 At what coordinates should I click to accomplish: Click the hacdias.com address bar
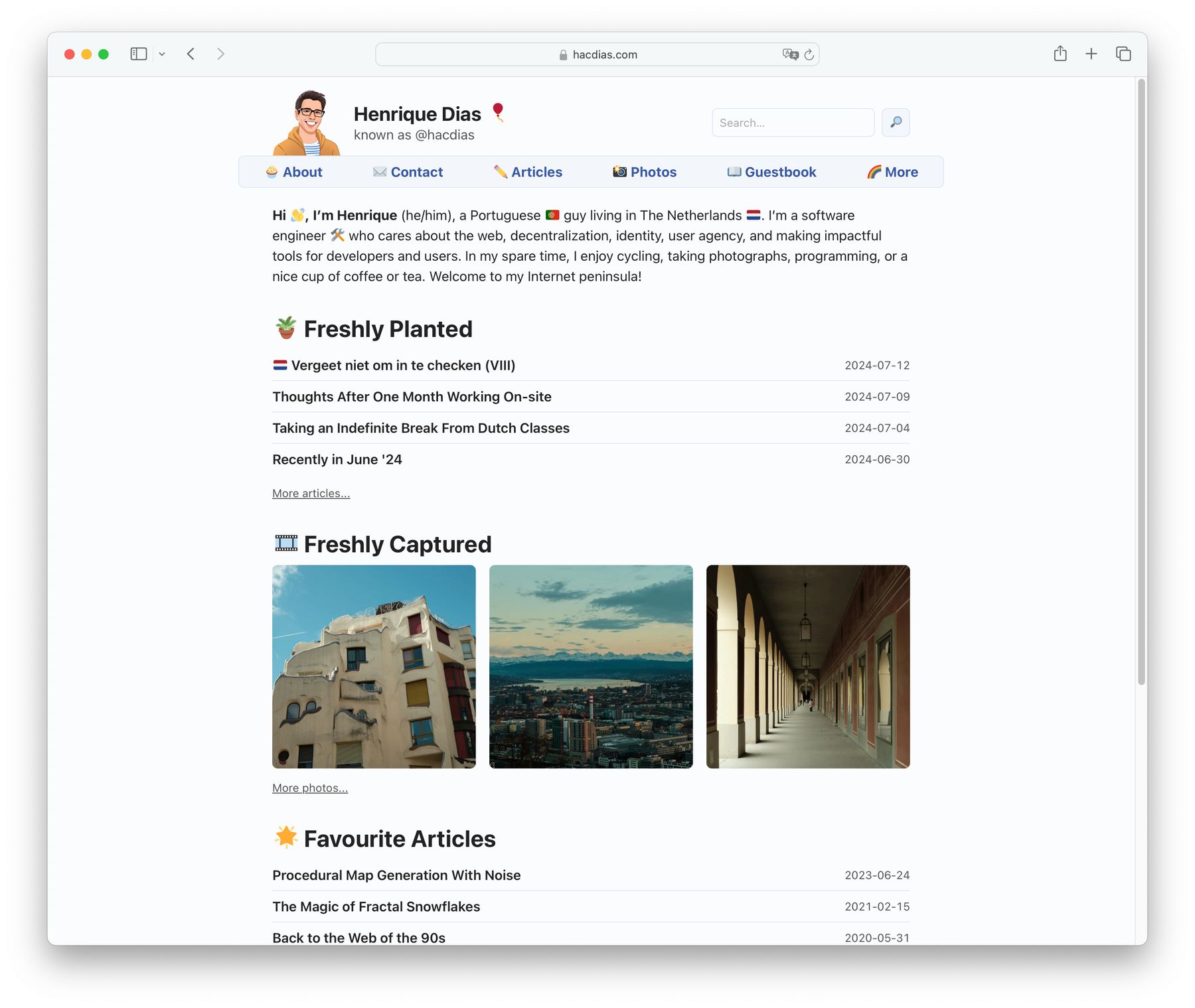click(x=597, y=54)
